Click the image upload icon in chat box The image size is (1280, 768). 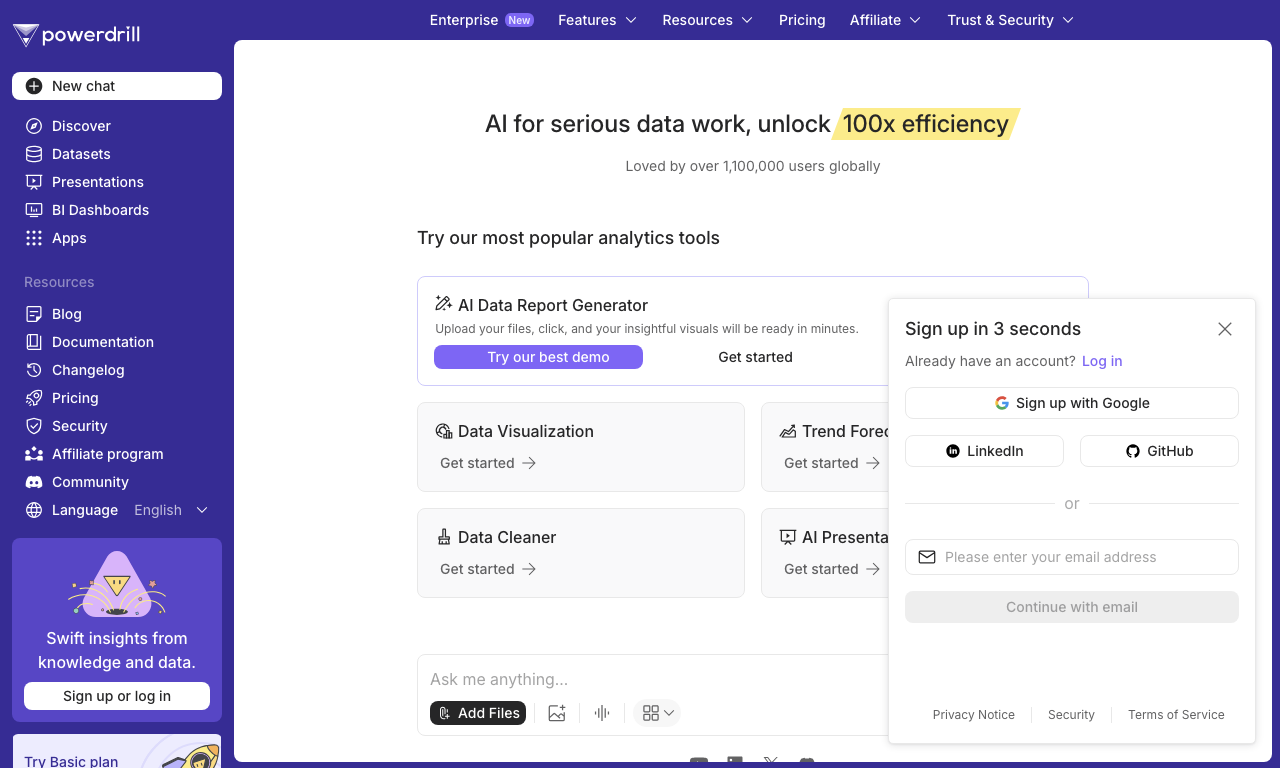point(557,713)
